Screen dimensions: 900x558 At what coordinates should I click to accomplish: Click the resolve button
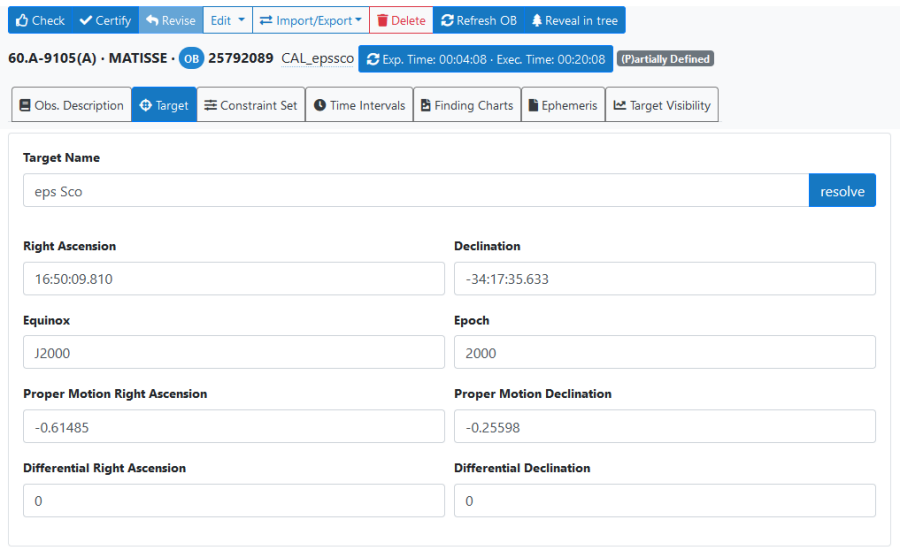[x=841, y=191]
